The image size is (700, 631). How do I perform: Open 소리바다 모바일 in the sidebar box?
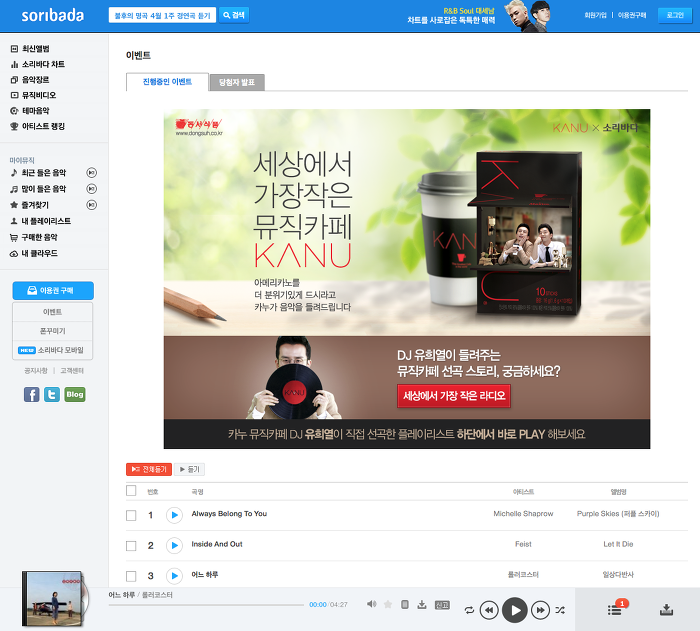pos(53,350)
